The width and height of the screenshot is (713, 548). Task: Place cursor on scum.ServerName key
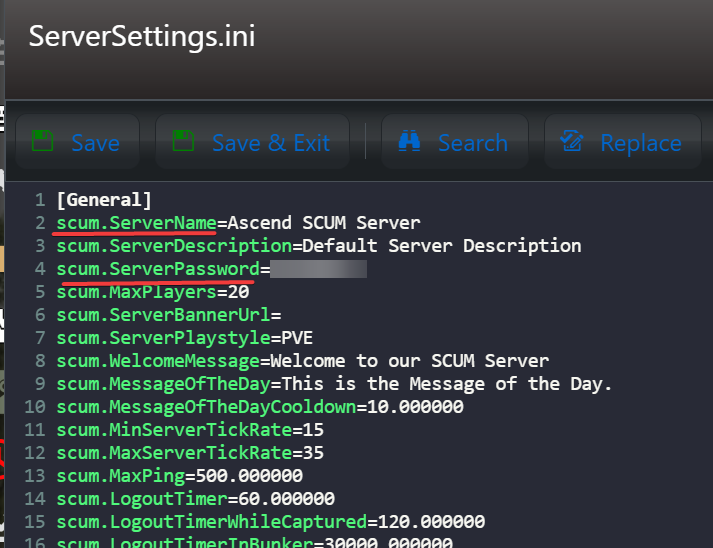pyautogui.click(x=136, y=223)
